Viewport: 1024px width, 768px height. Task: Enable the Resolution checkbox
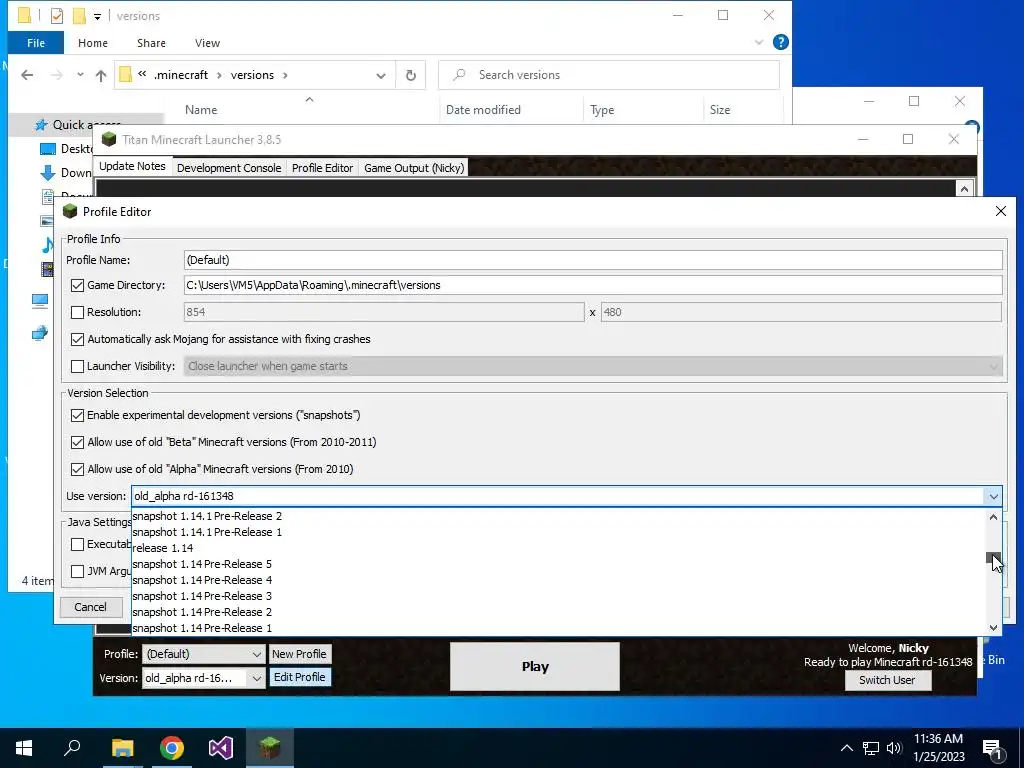(77, 312)
